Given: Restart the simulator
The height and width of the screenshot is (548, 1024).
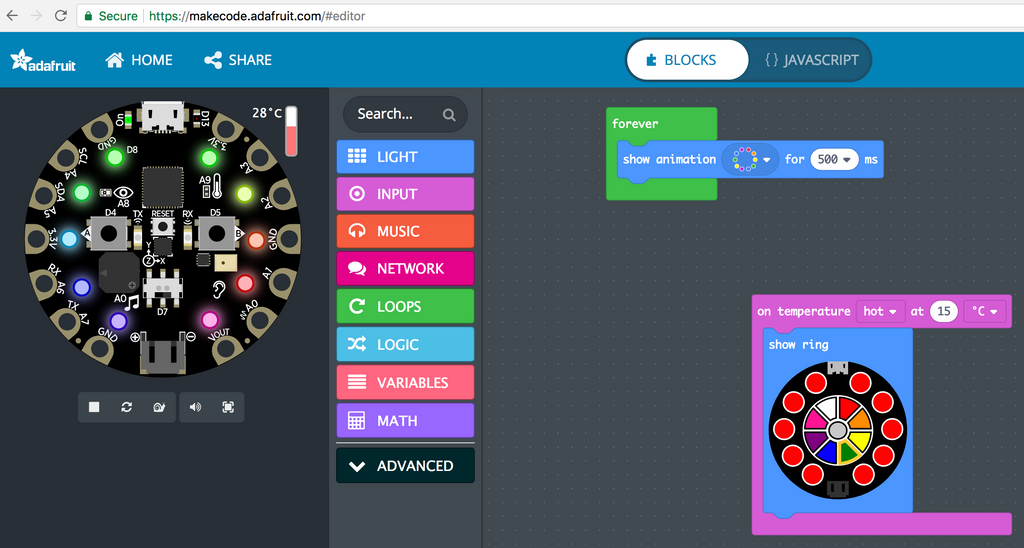Looking at the screenshot, I should [x=127, y=407].
